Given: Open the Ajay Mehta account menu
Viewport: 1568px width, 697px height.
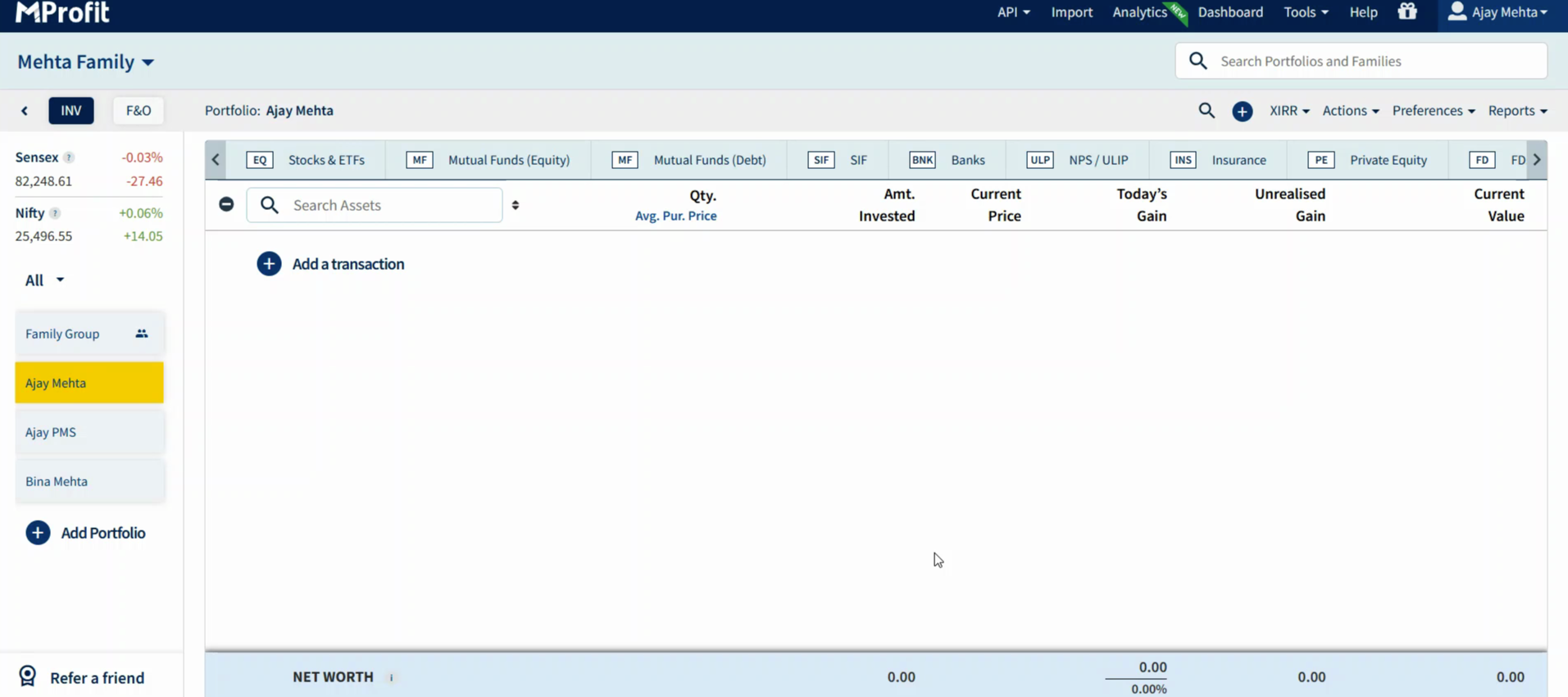Looking at the screenshot, I should (1498, 12).
